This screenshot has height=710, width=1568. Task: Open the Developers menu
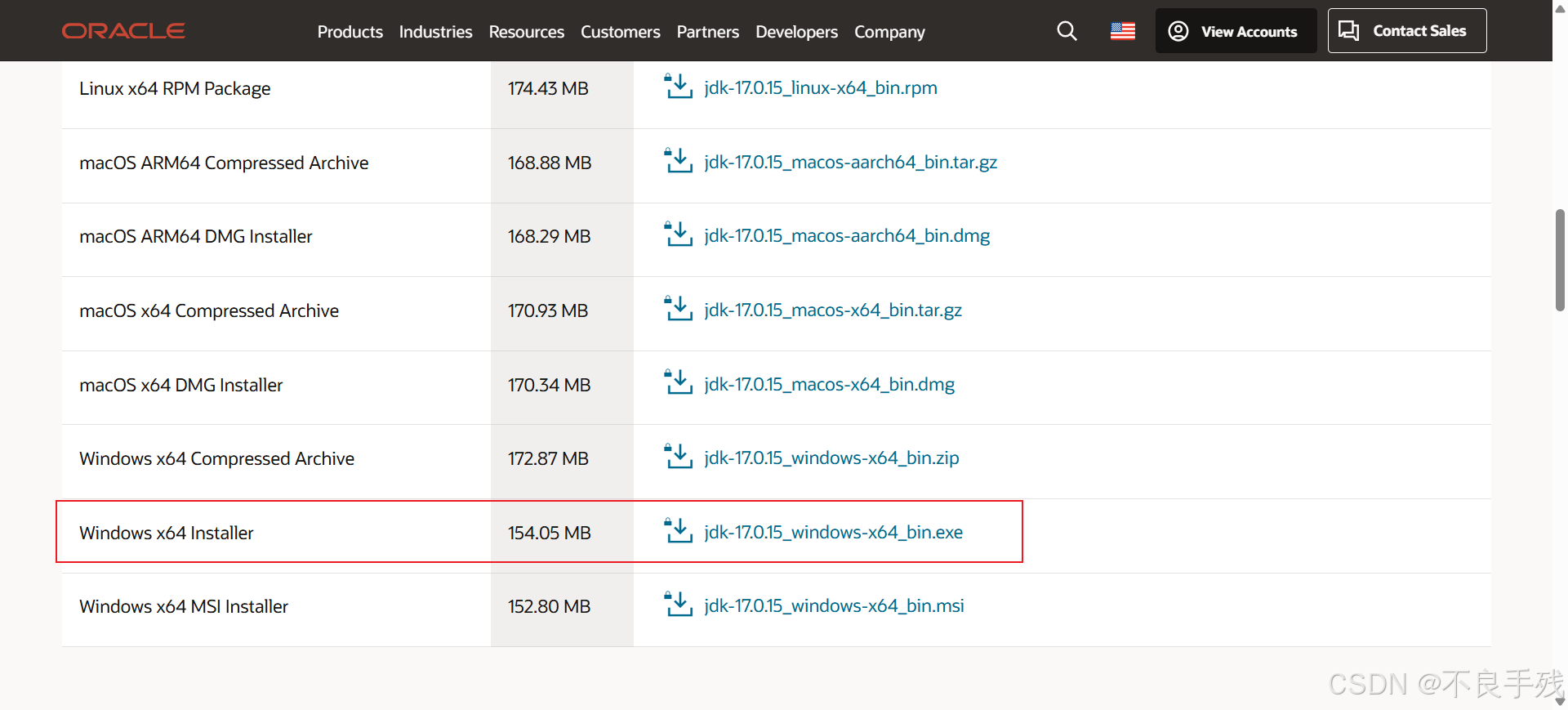[x=796, y=32]
